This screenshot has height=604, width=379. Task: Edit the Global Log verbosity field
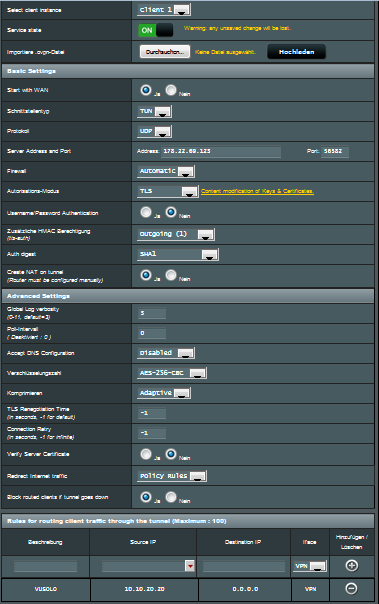pos(152,313)
